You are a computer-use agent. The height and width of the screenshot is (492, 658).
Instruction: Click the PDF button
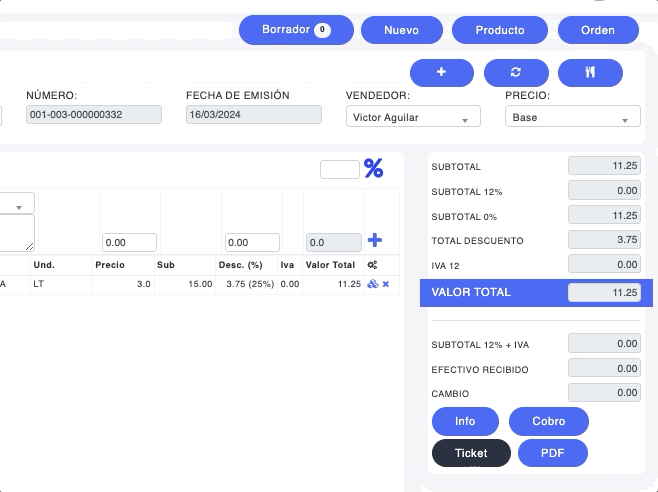point(552,453)
